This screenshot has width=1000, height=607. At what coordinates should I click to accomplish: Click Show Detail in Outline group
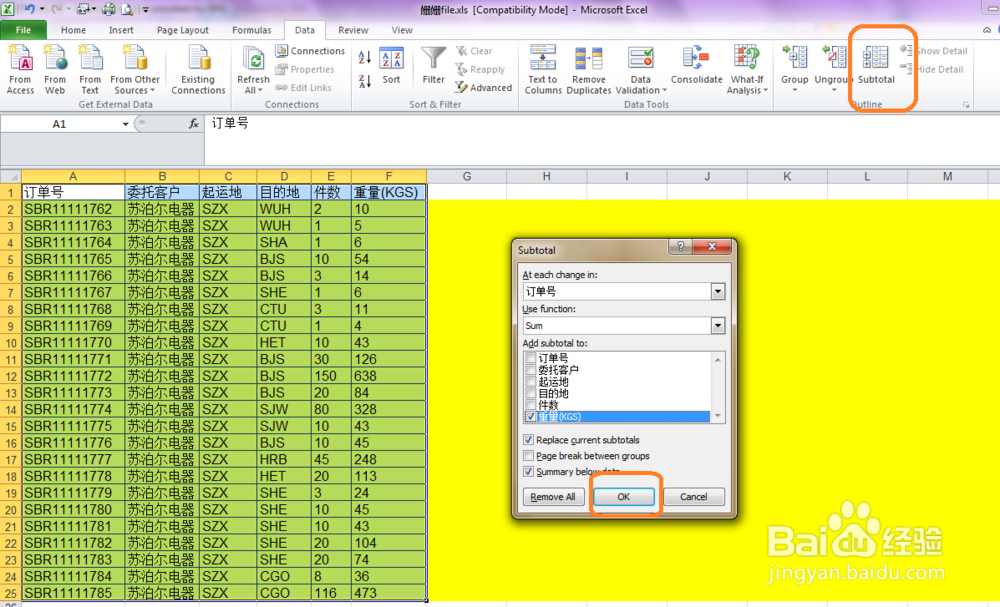(x=934, y=51)
